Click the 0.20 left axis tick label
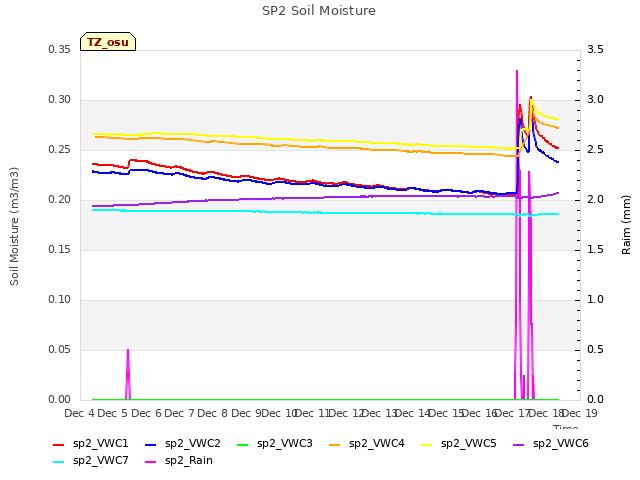This screenshot has width=640, height=480. coord(60,200)
